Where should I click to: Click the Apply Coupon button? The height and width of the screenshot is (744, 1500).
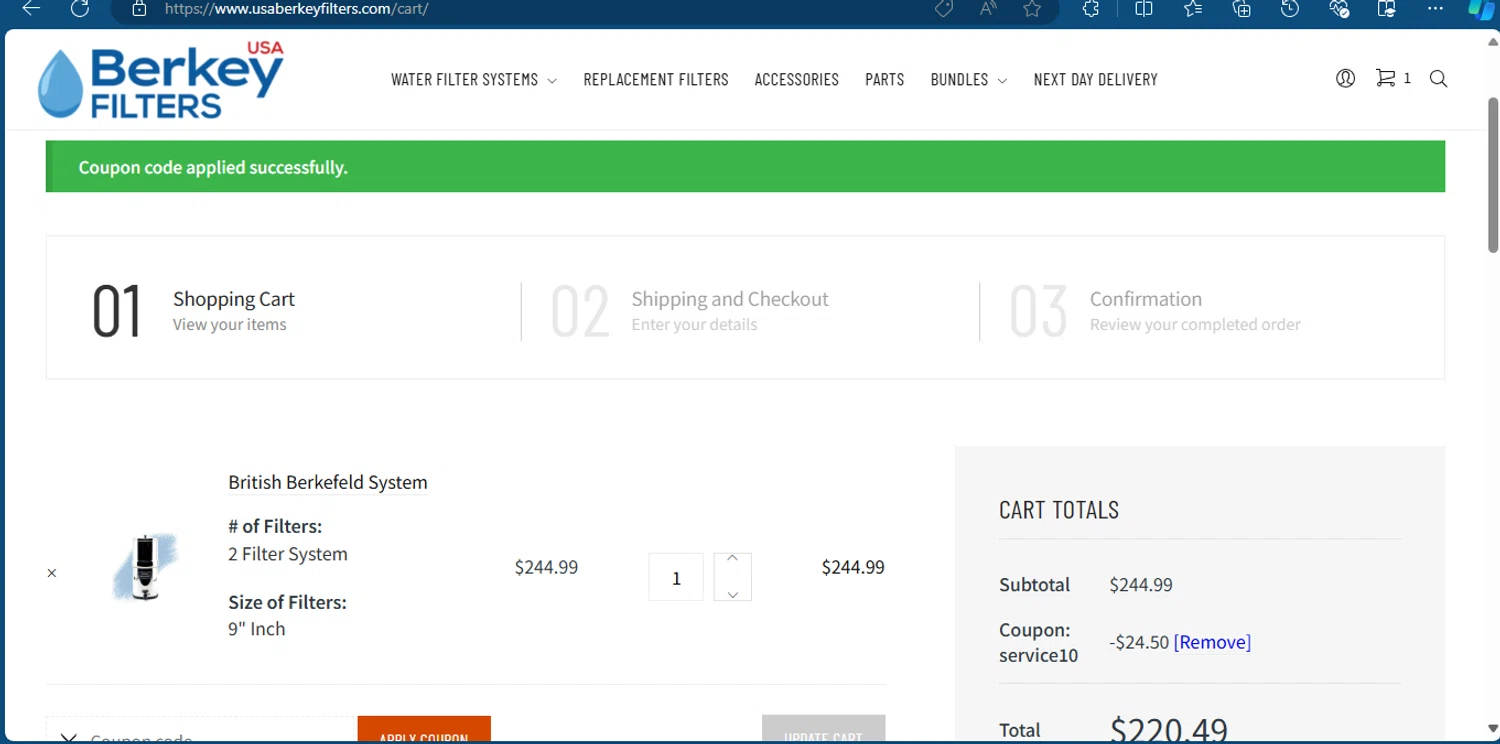[424, 730]
